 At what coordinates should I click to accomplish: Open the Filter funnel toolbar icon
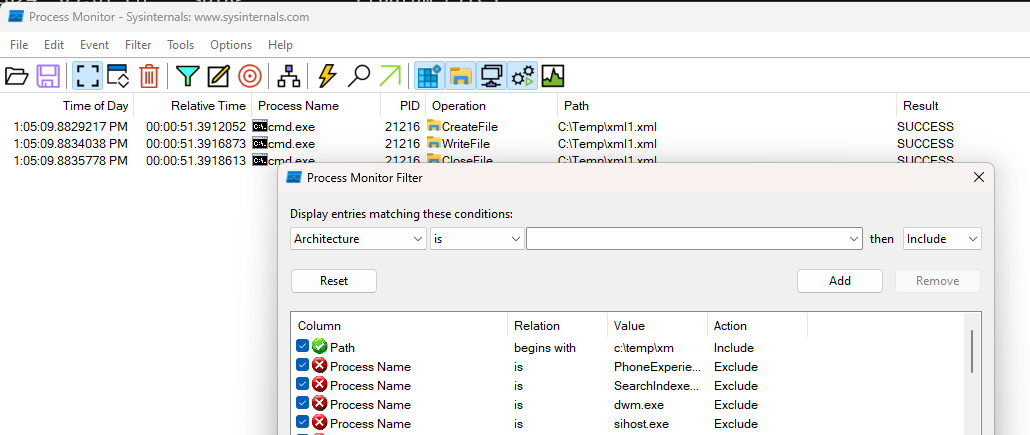point(188,76)
